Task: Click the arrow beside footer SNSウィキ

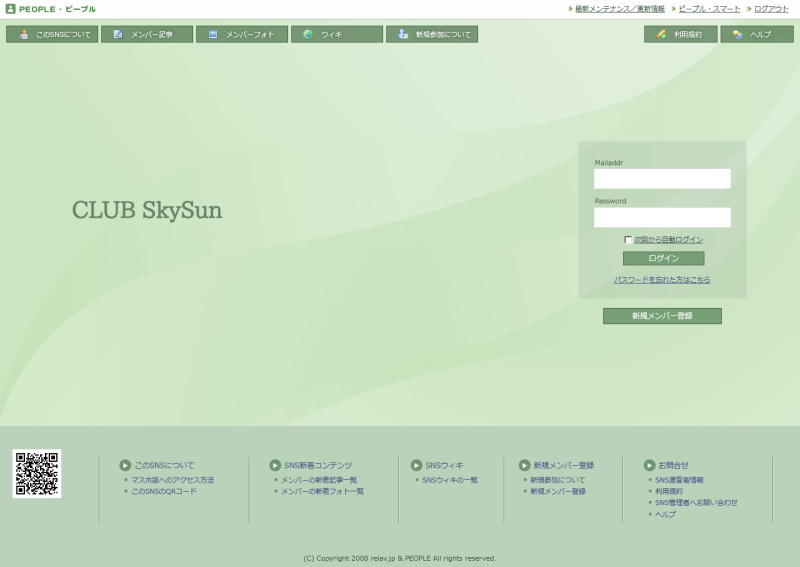Action: [x=416, y=465]
